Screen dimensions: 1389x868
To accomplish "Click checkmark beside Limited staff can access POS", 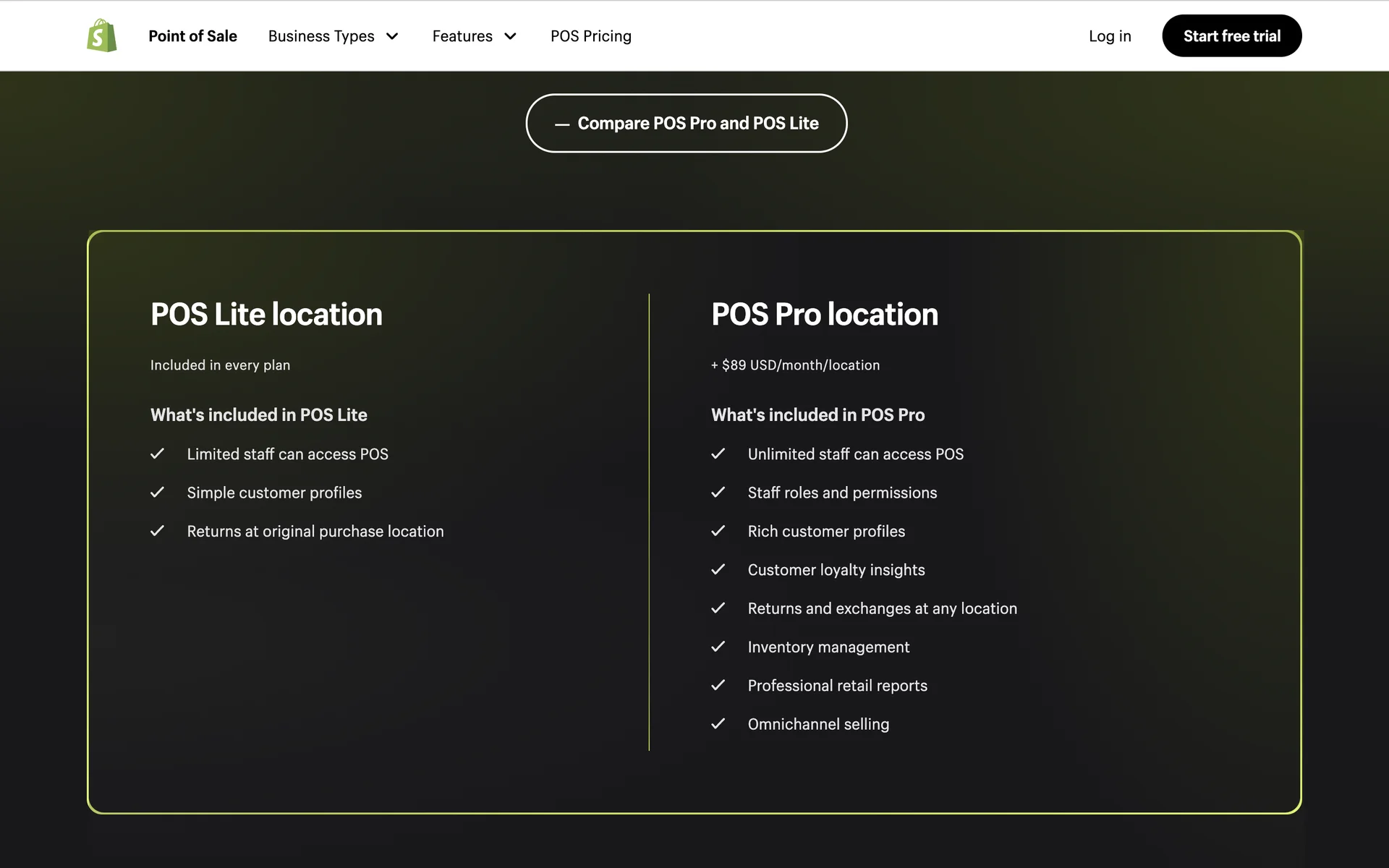I will pyautogui.click(x=157, y=454).
